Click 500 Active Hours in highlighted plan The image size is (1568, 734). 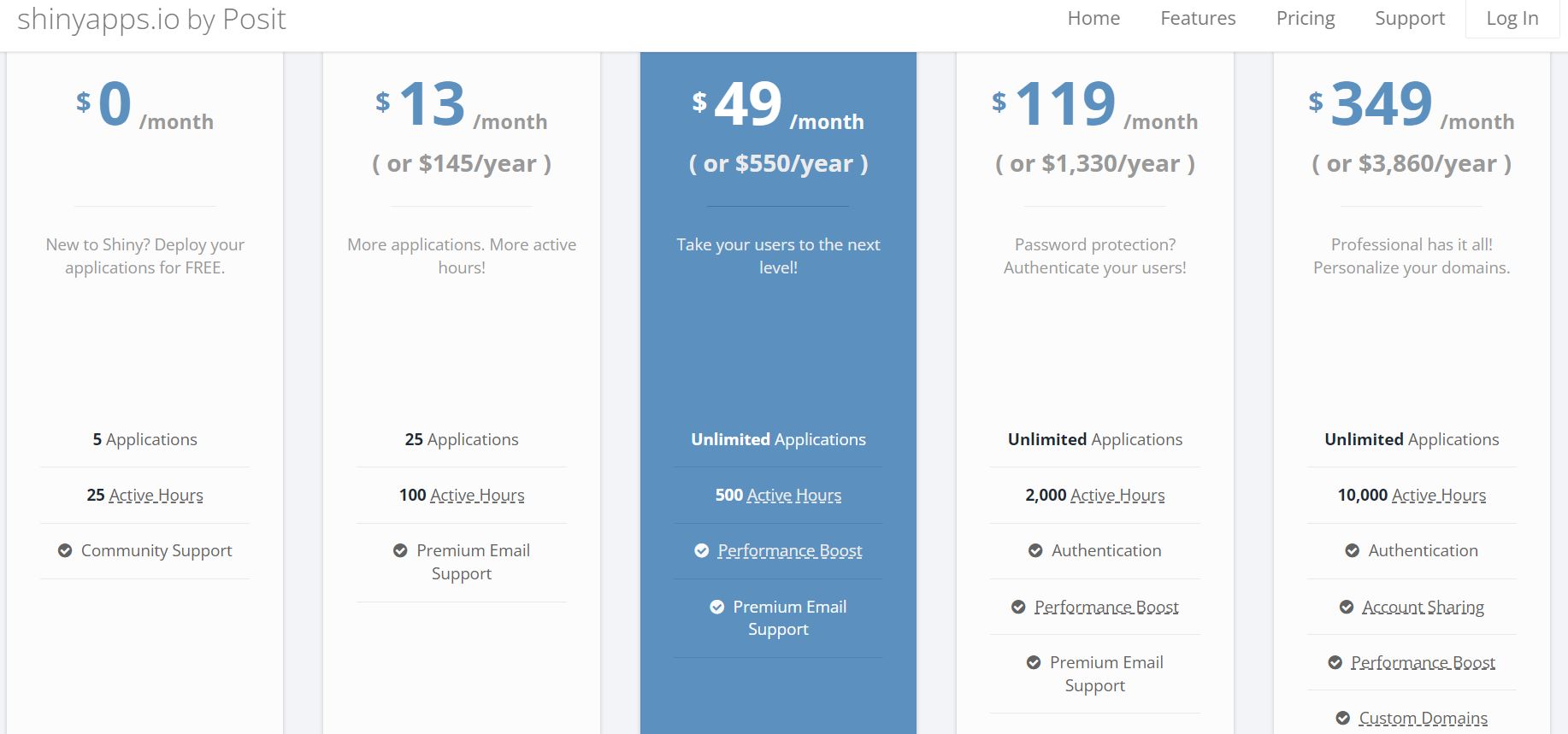(x=778, y=496)
